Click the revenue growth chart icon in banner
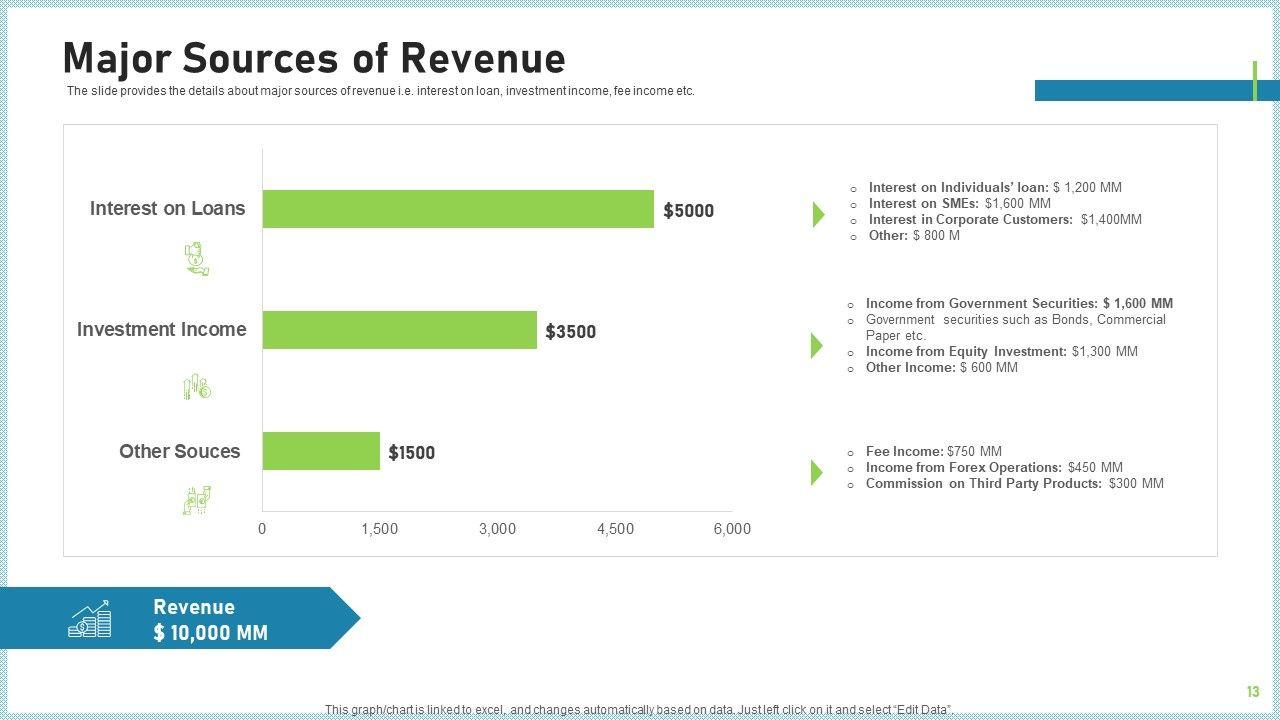This screenshot has width=1280, height=720. click(90, 619)
